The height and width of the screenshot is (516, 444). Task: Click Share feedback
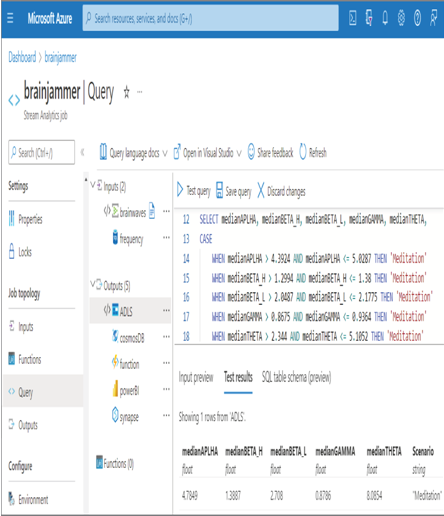(270, 153)
